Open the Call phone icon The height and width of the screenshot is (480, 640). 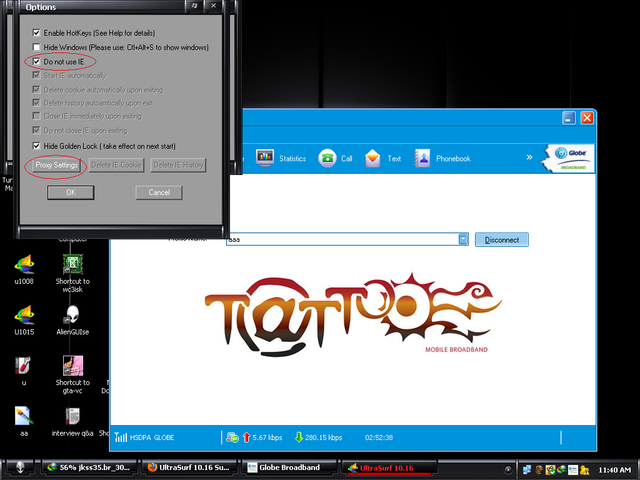pos(327,158)
